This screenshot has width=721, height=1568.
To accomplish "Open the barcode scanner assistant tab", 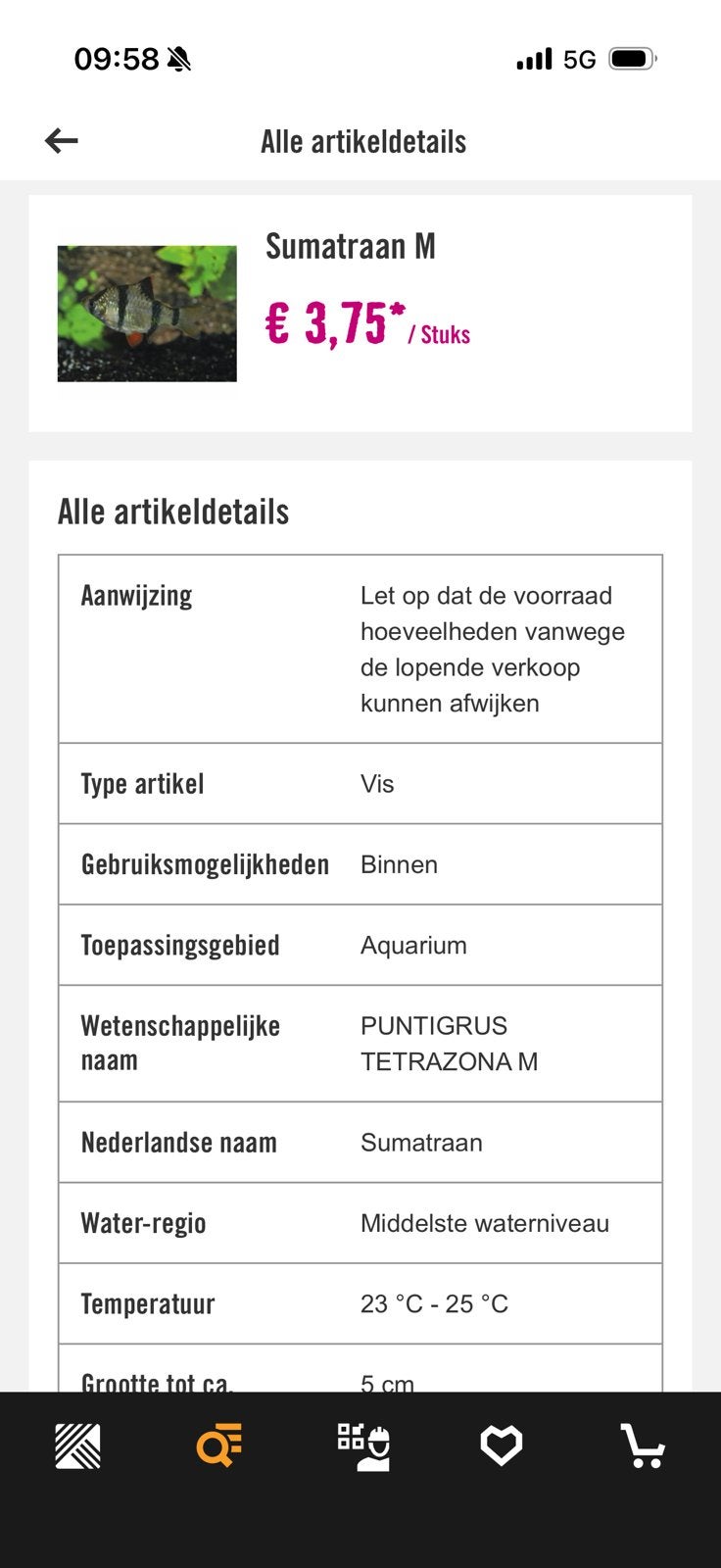I will coord(363,1446).
